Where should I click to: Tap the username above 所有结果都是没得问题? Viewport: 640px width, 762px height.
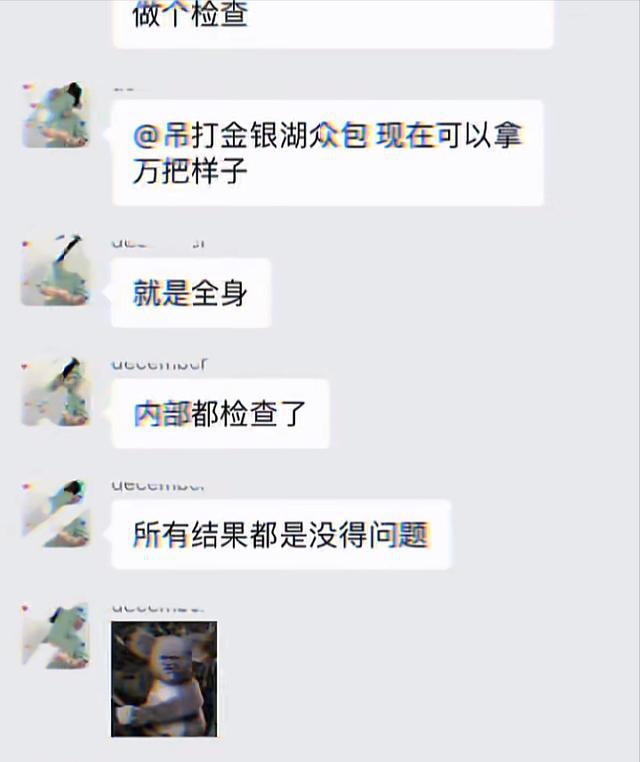click(x=158, y=485)
